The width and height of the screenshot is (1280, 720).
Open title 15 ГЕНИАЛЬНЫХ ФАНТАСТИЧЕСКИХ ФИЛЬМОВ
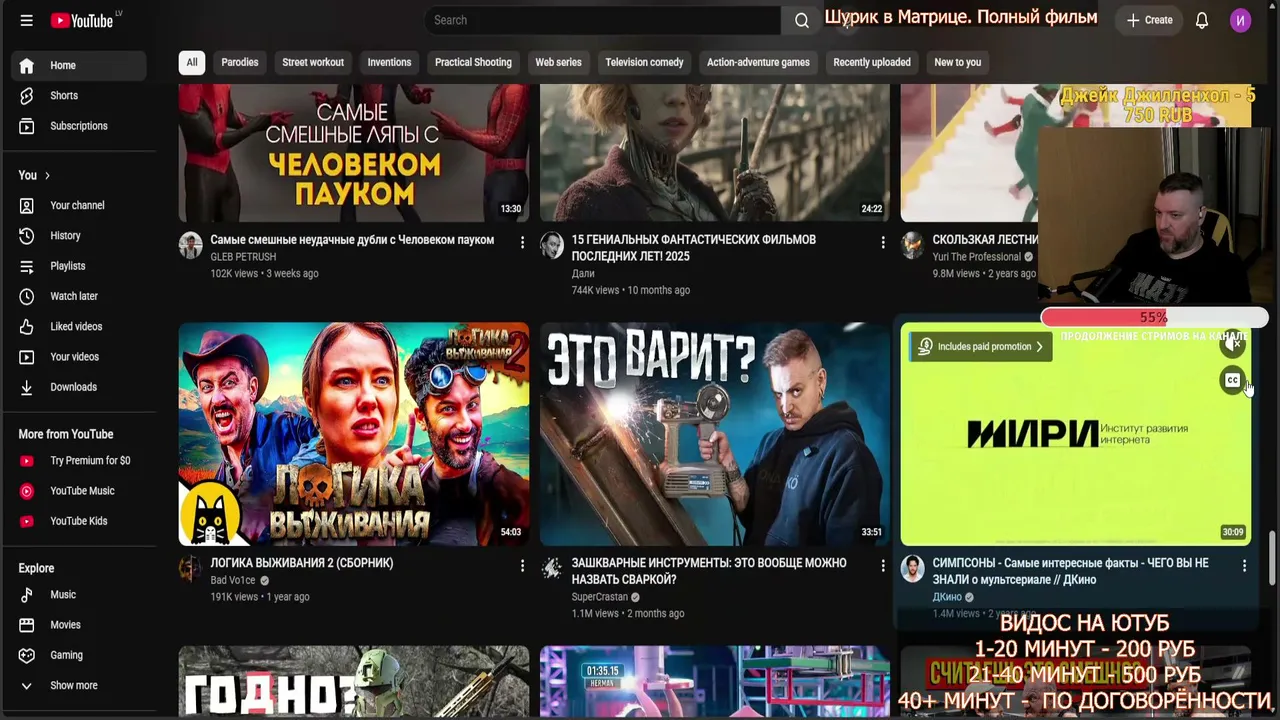tap(694, 248)
